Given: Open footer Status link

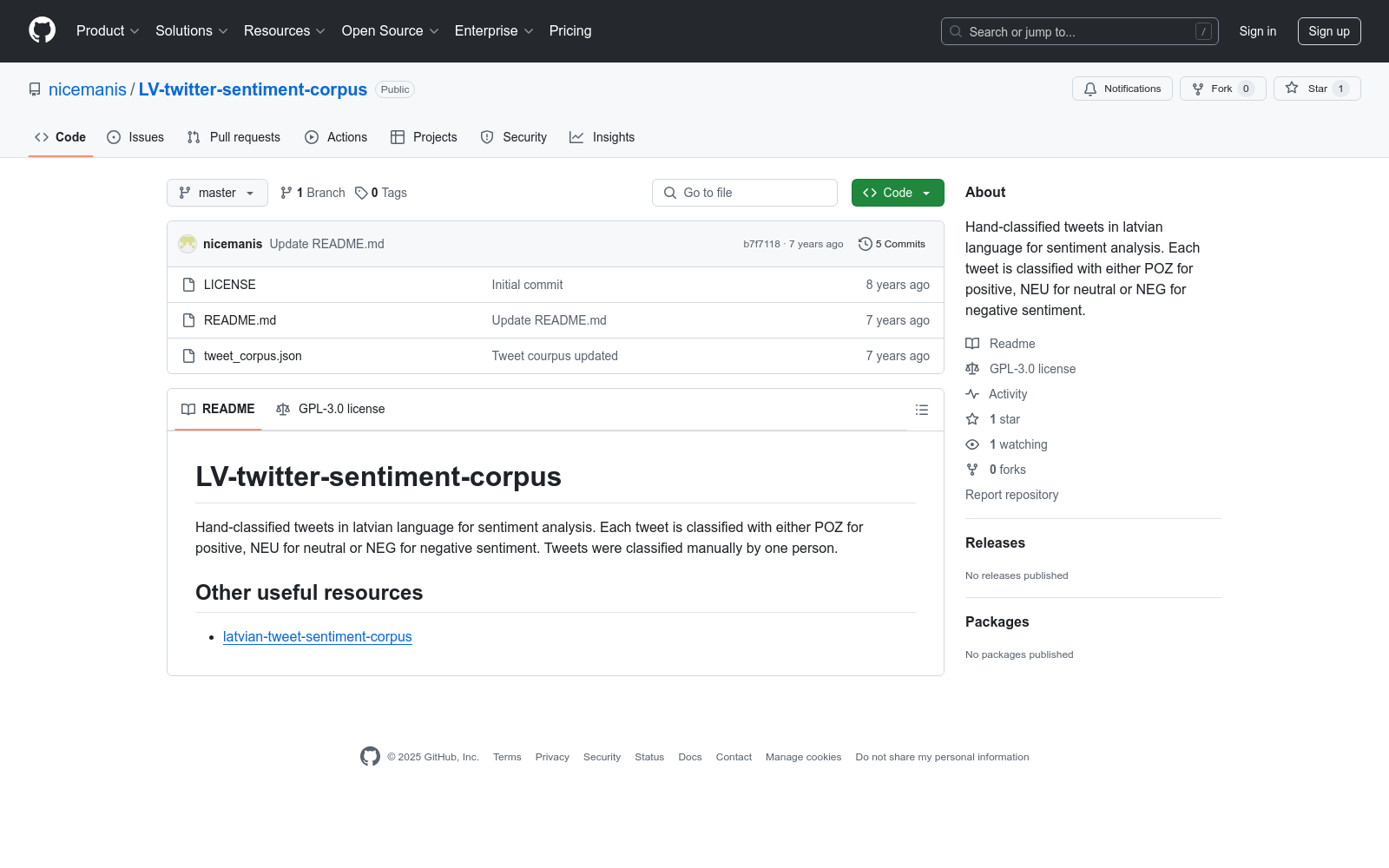Looking at the screenshot, I should point(649,757).
